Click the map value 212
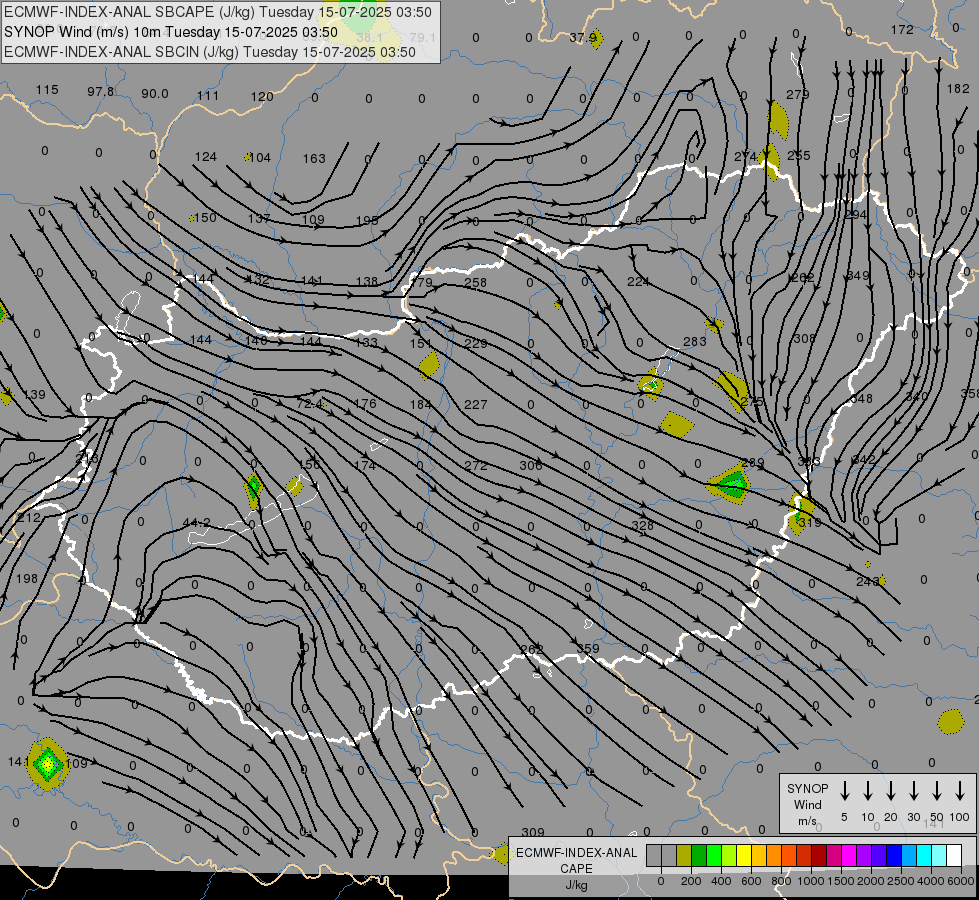 click(x=29, y=518)
